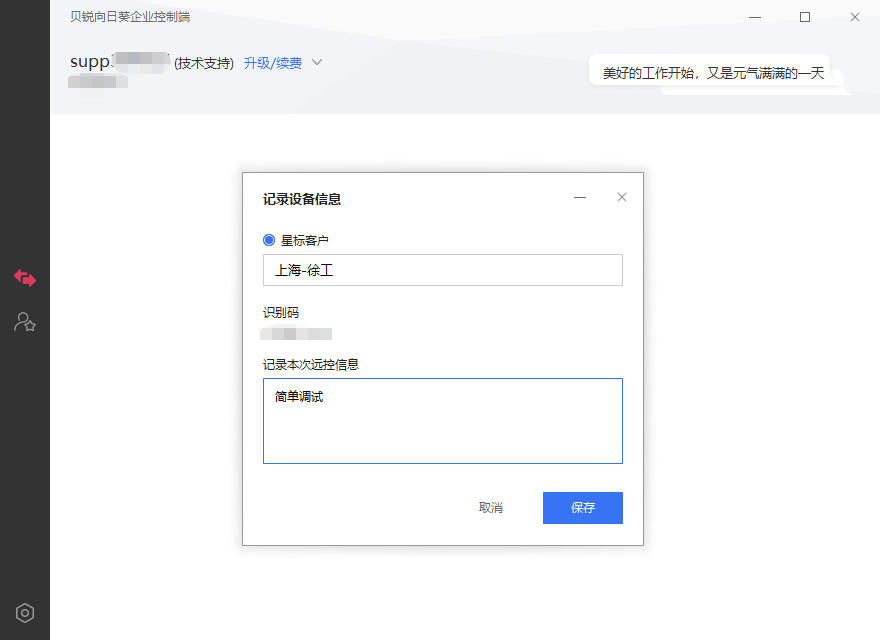The image size is (880, 640).
Task: Open the starred customers sidebar icon
Action: [25, 322]
